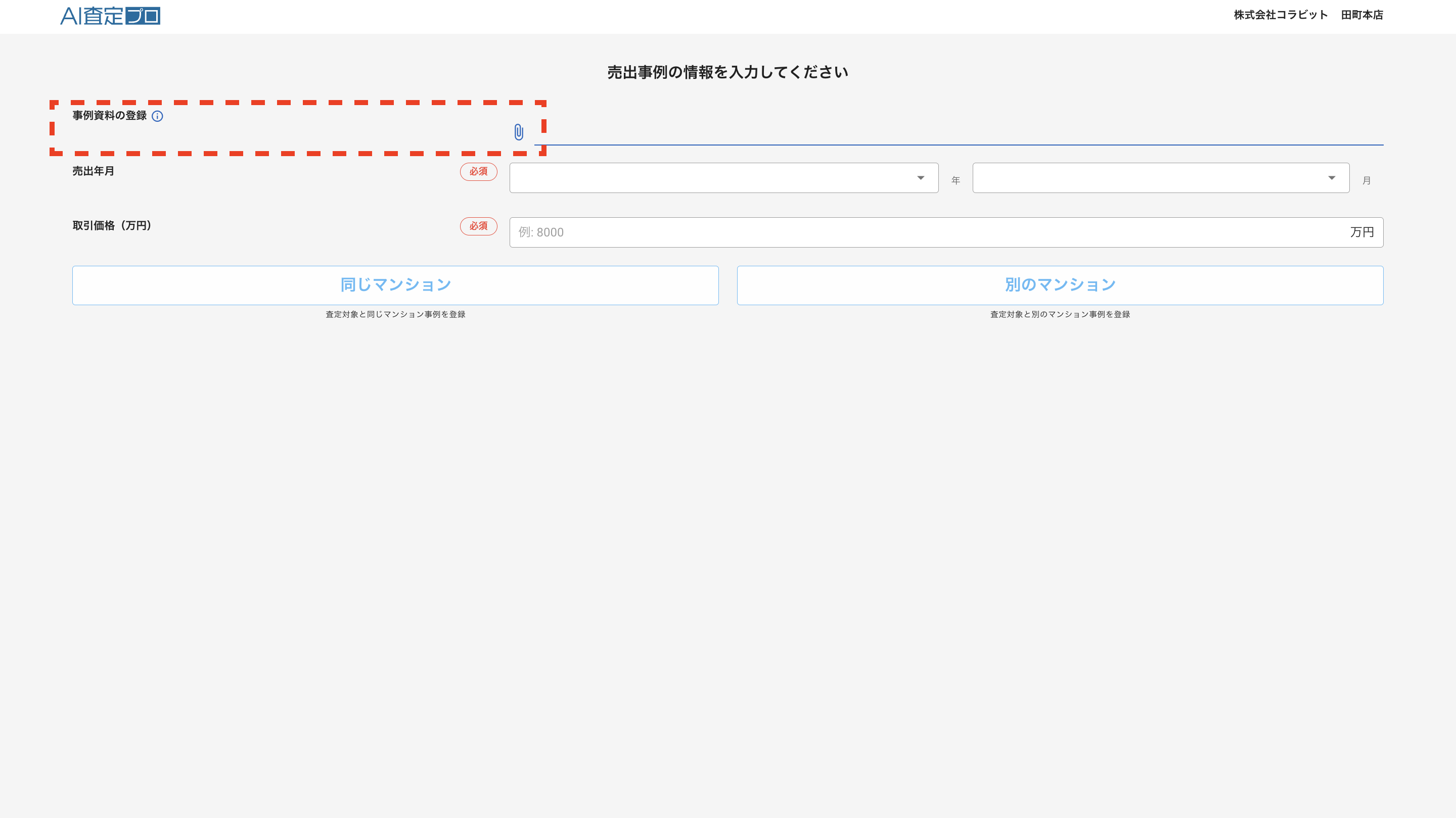
Task: Click the 月 unit label after the month dropdown
Action: [1366, 181]
